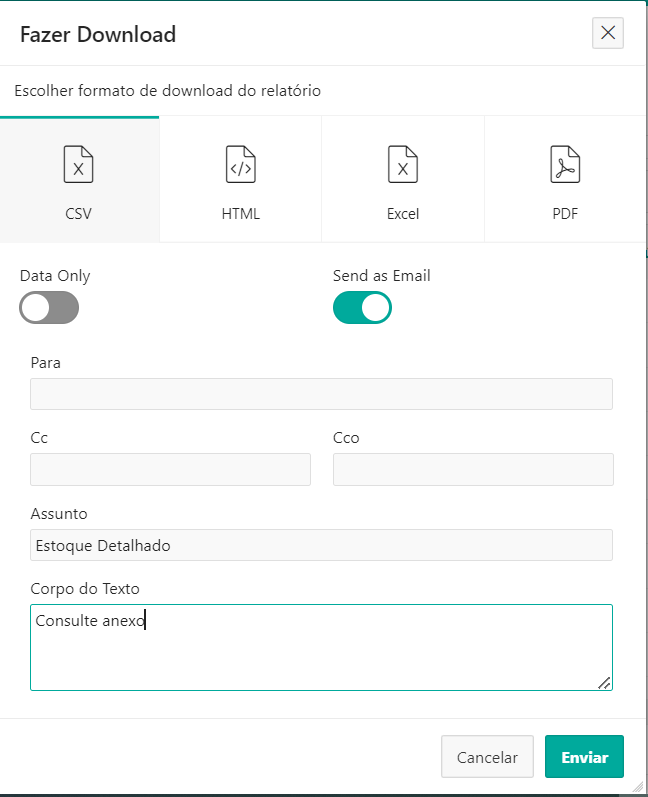Choose the HTML code file icon

pyautogui.click(x=241, y=165)
